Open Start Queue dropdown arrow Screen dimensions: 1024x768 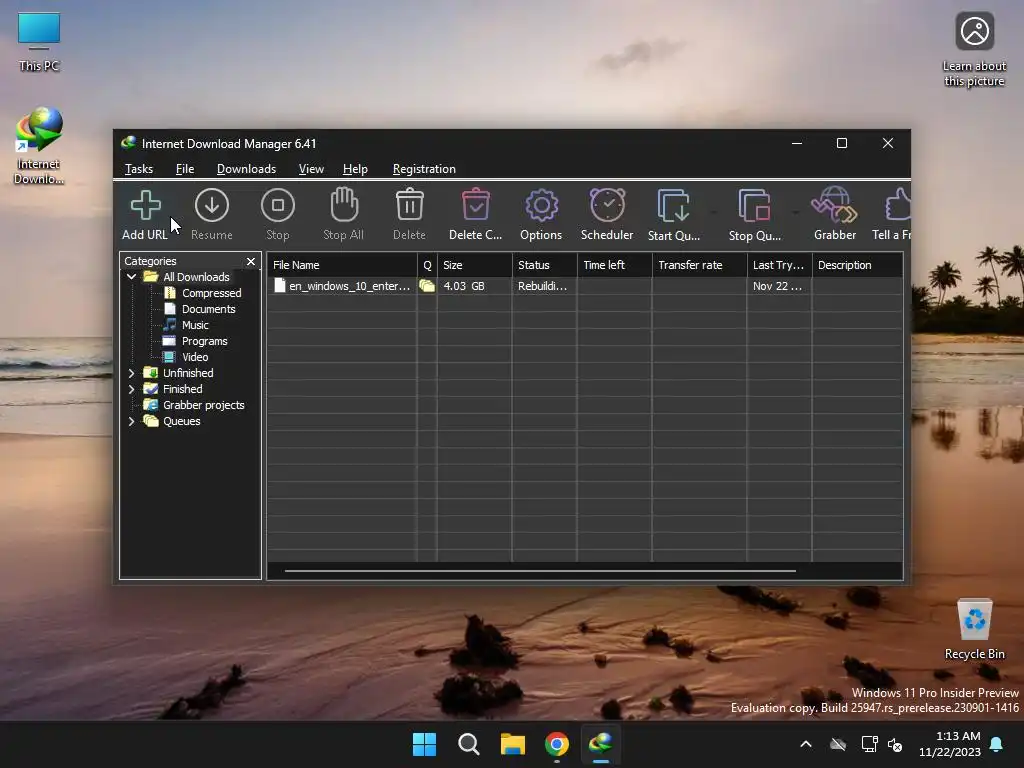click(x=713, y=212)
